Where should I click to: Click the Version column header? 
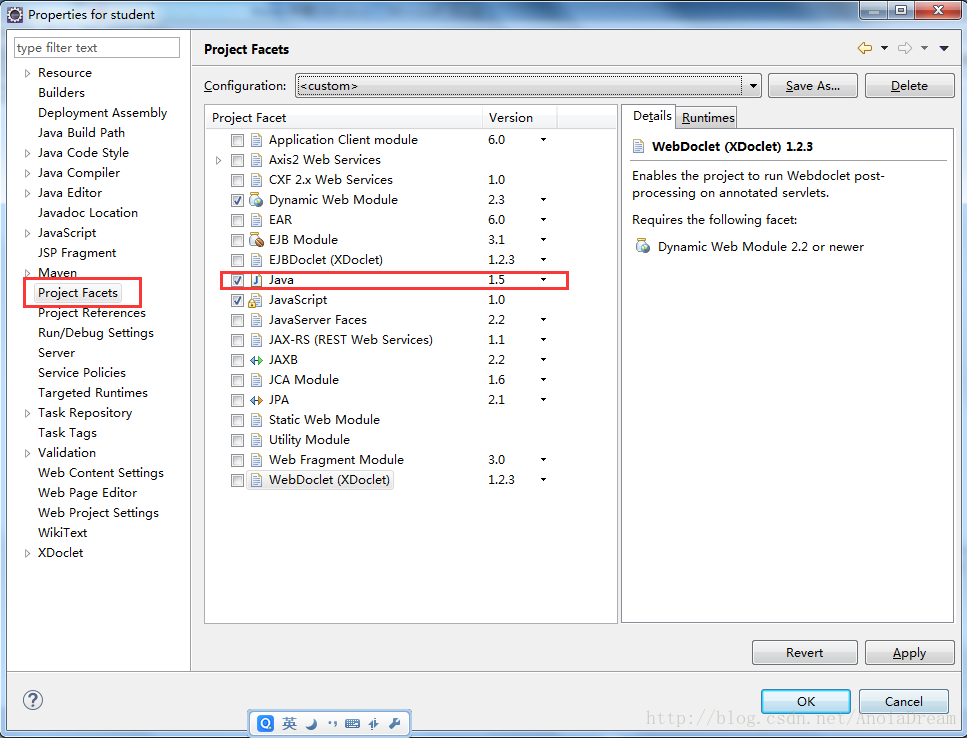[519, 117]
